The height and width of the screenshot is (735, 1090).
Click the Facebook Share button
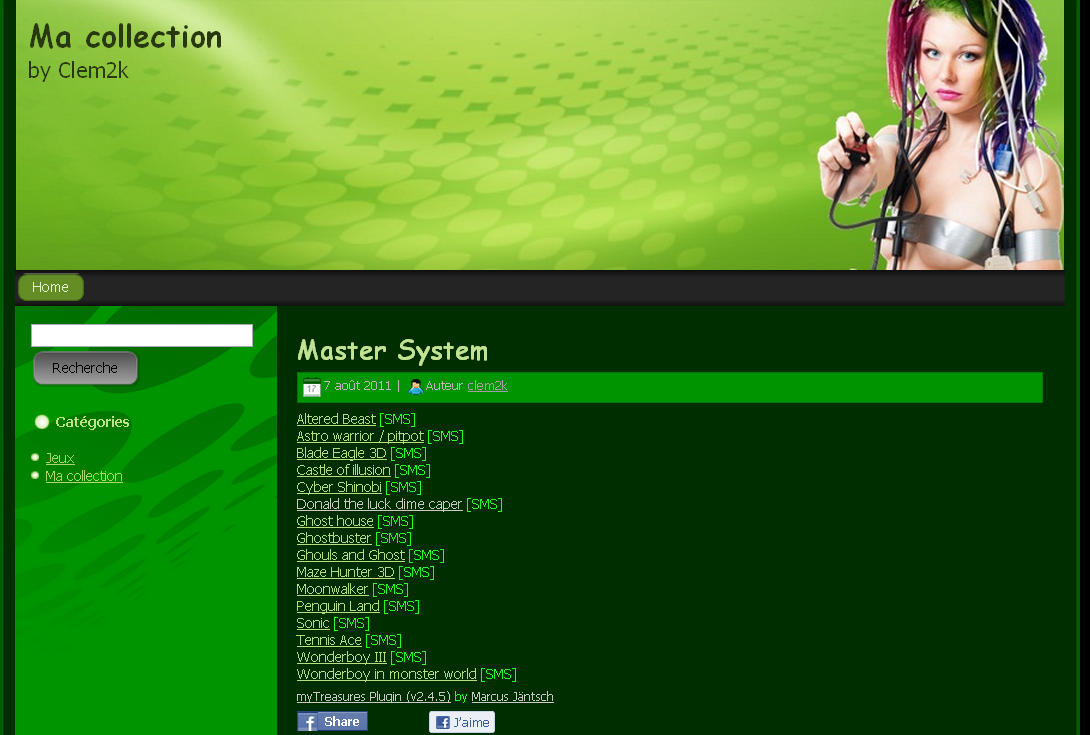coord(332,722)
